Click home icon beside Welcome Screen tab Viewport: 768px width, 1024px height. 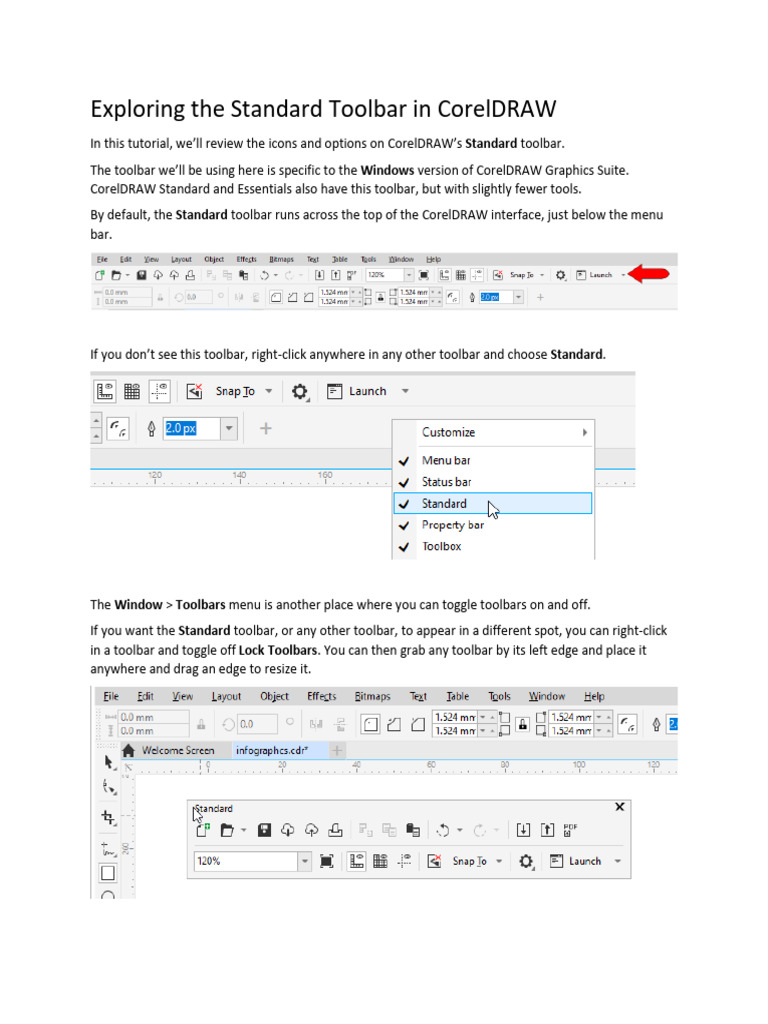click(x=129, y=750)
